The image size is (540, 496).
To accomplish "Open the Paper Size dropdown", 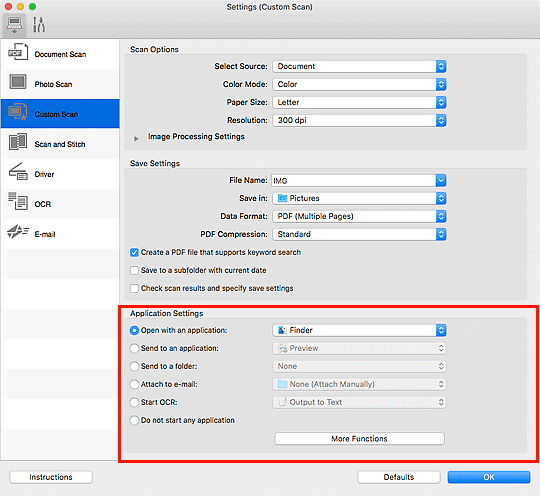I will coord(359,102).
